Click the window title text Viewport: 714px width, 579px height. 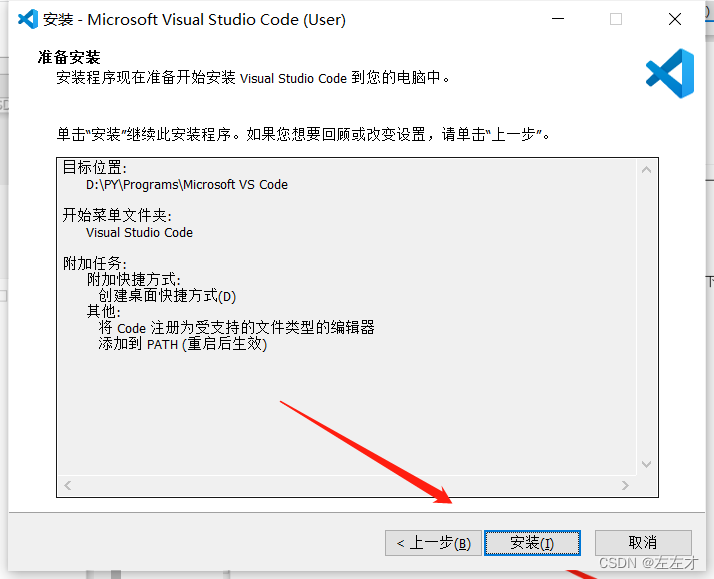(x=194, y=20)
